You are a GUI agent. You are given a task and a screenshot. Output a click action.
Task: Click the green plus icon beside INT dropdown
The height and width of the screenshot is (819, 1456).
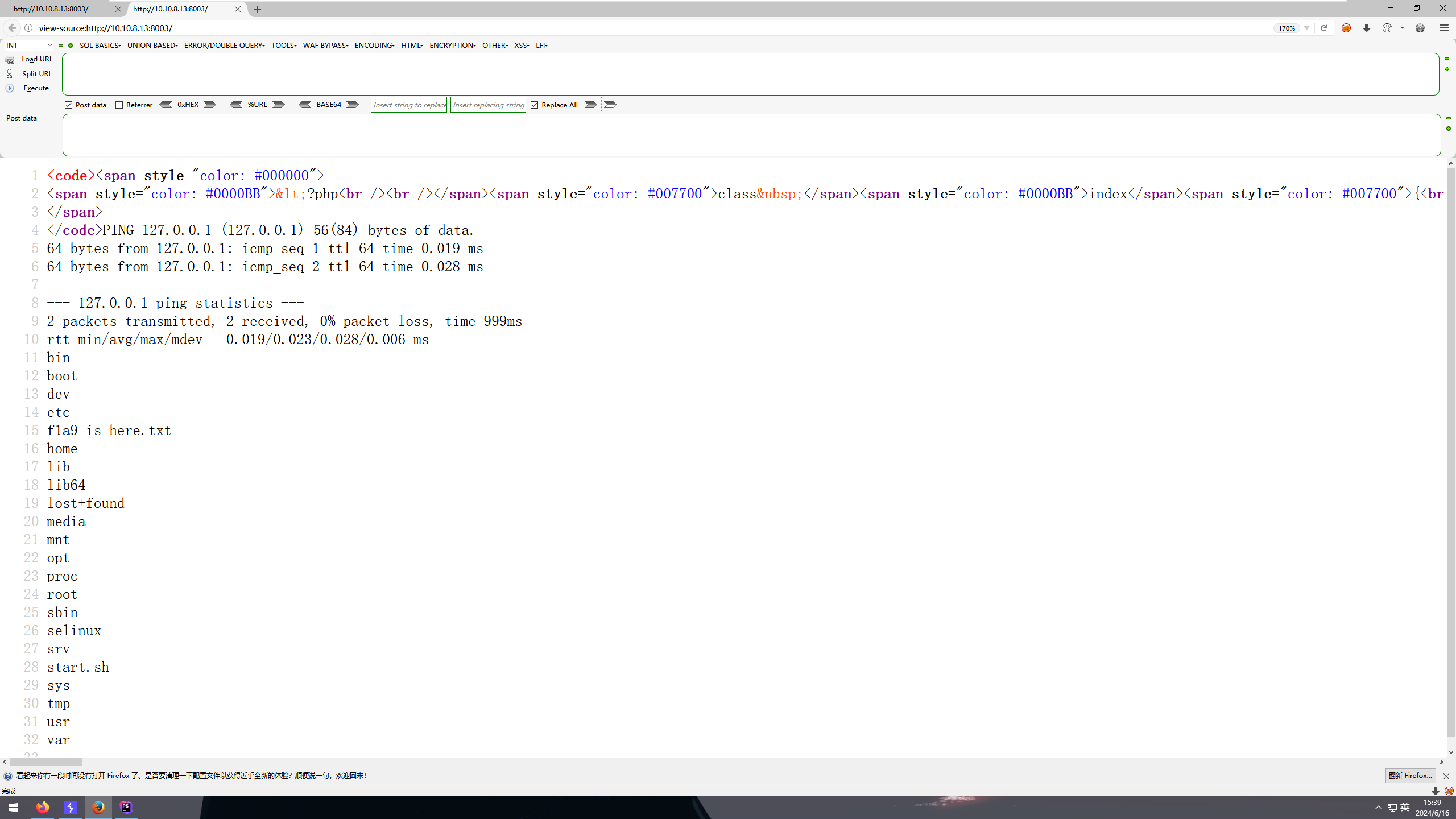(71, 45)
